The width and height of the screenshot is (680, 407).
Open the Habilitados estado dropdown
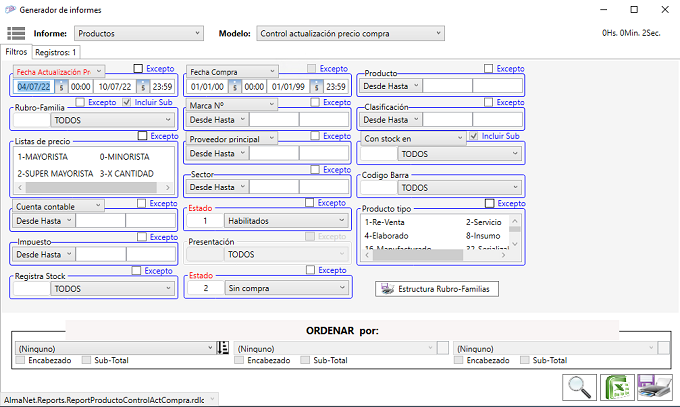pos(287,220)
